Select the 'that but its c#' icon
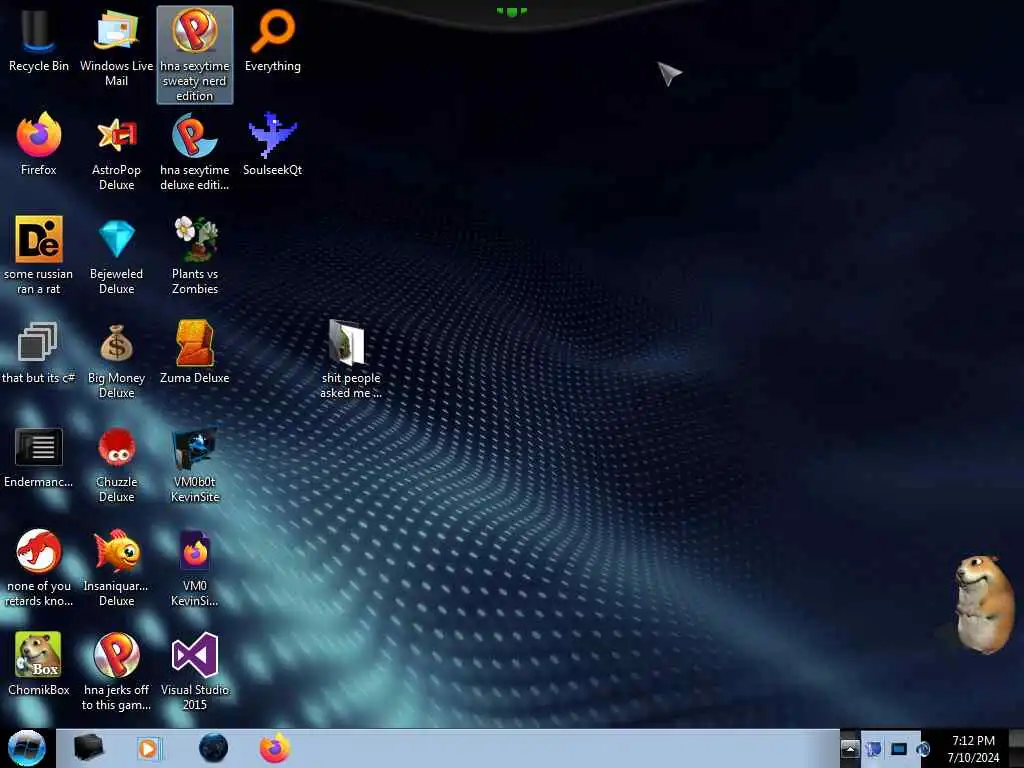1024x768 pixels. pos(39,352)
